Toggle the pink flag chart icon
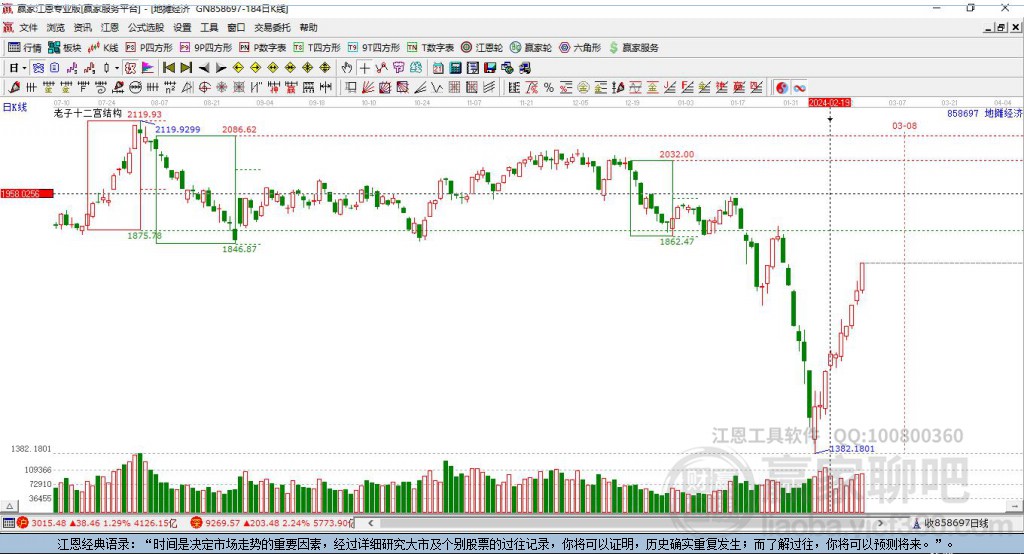 148,68
